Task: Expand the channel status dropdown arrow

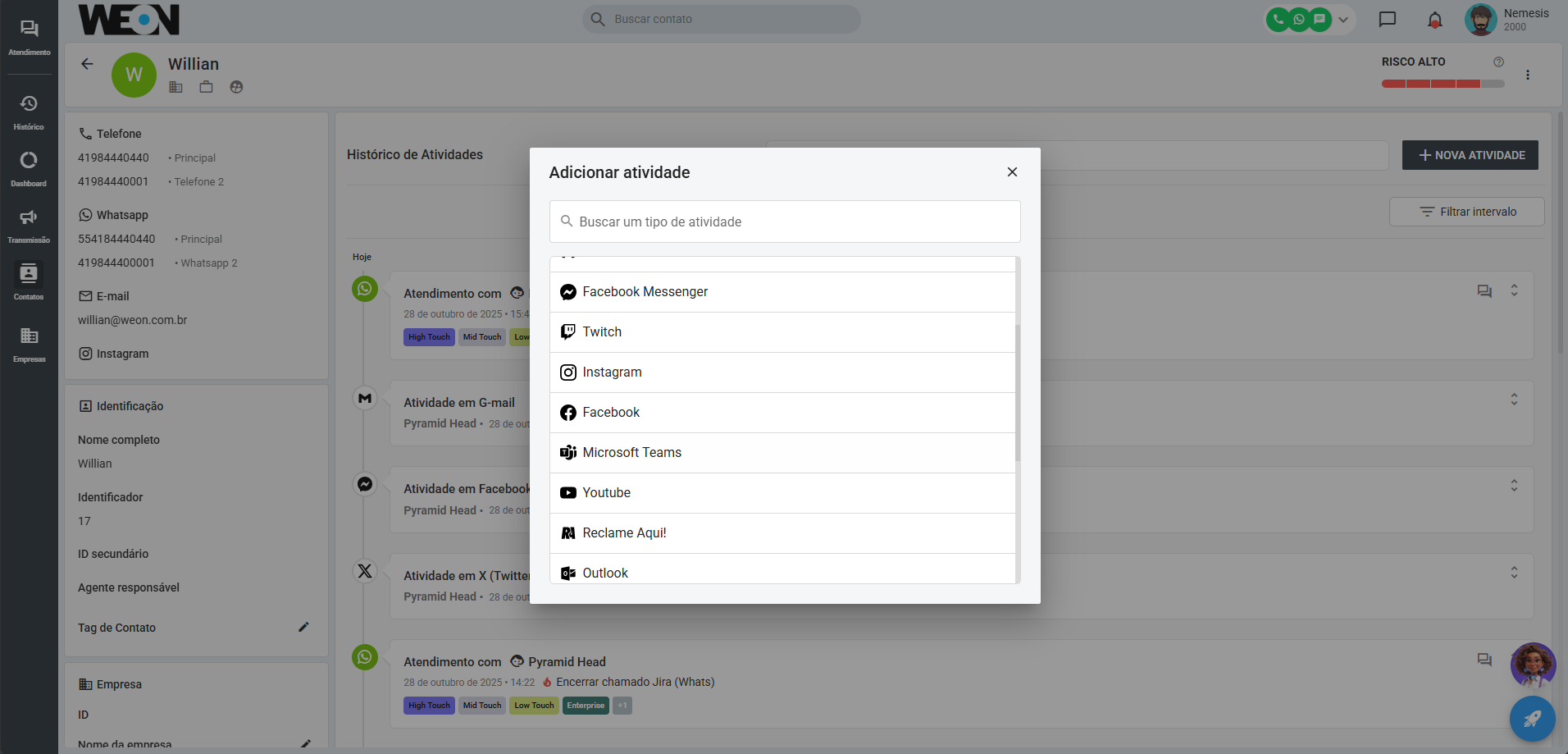Action: point(1343,20)
